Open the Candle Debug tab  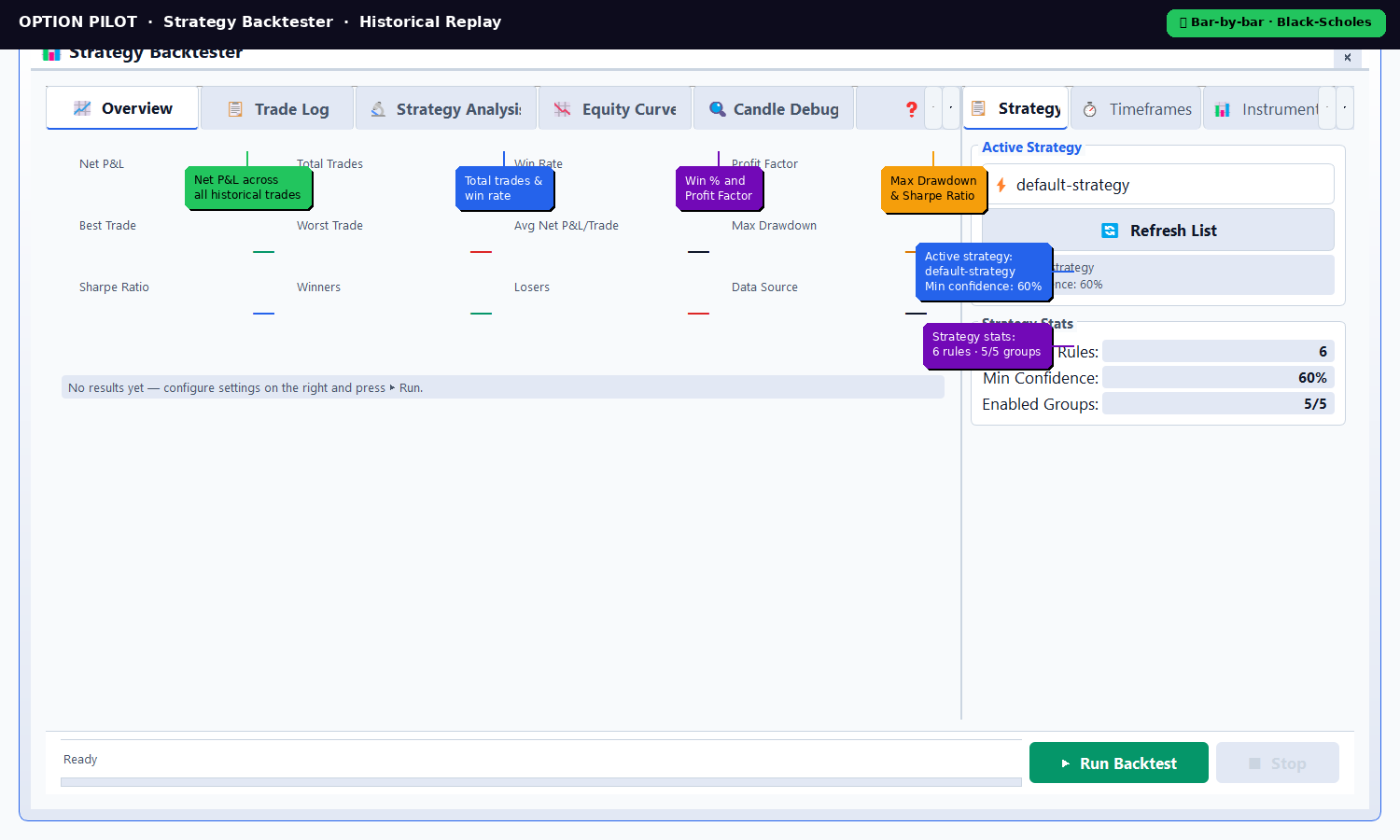tap(774, 109)
